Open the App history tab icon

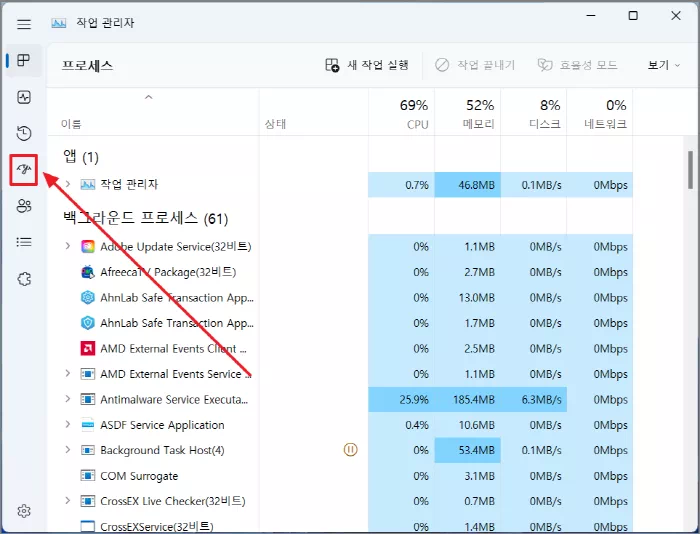(24, 133)
